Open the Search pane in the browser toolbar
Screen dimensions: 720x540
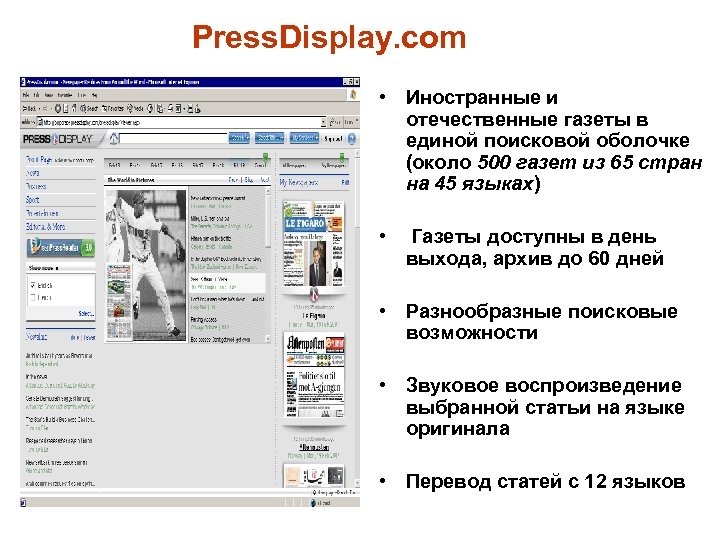point(90,109)
